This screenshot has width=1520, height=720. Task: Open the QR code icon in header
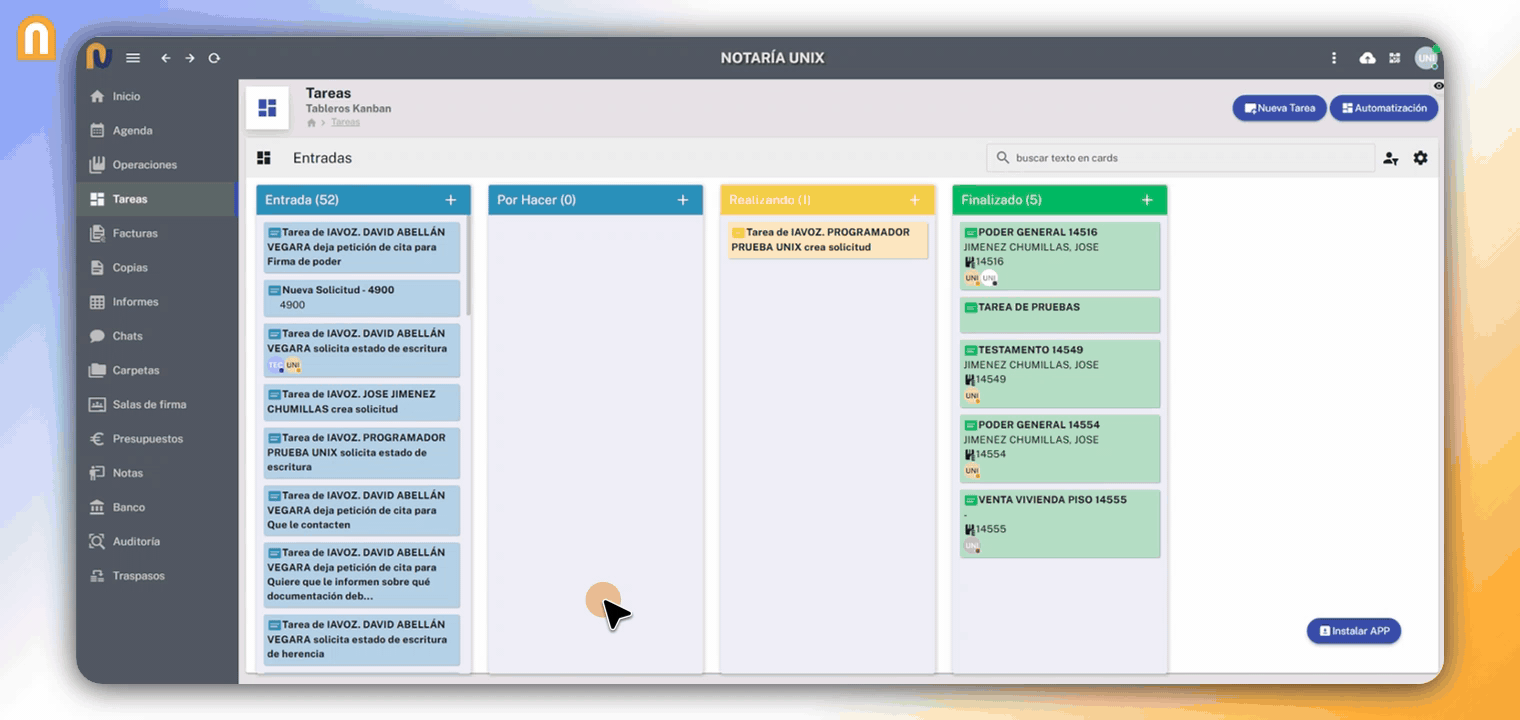[1395, 58]
